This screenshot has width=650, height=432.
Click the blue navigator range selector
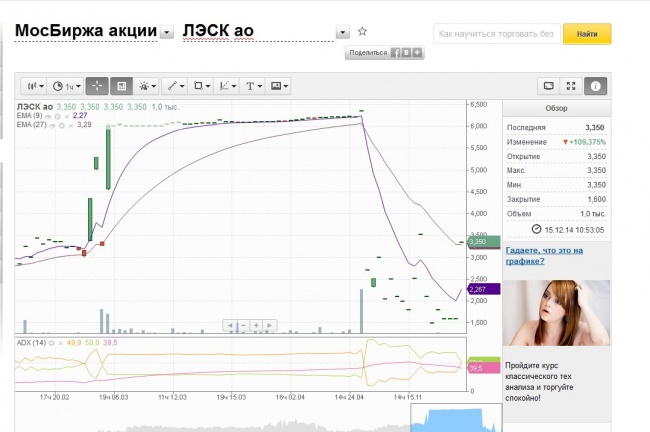(456, 420)
